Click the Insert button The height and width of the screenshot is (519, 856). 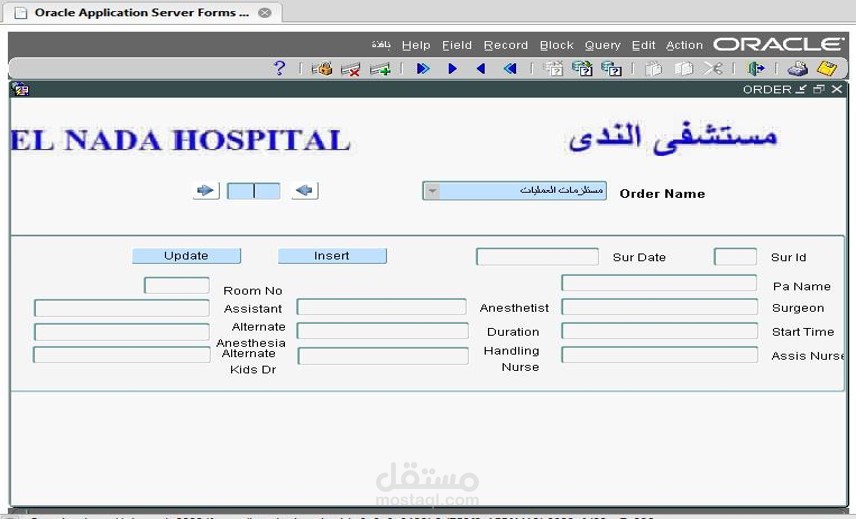(x=332, y=256)
